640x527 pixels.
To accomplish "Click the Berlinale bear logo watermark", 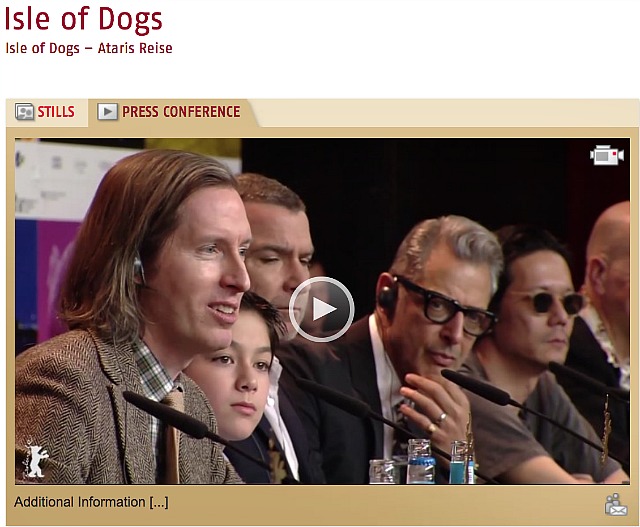I will [36, 459].
